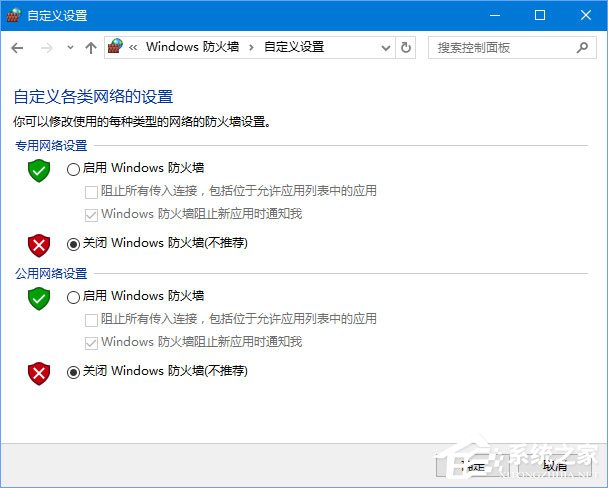Go up one level with up arrow
Image resolution: width=608 pixels, height=488 pixels.
(91, 48)
